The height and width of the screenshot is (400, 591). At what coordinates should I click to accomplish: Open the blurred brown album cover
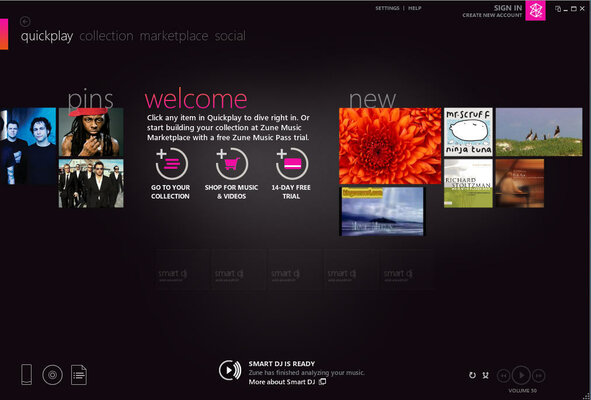click(x=520, y=183)
